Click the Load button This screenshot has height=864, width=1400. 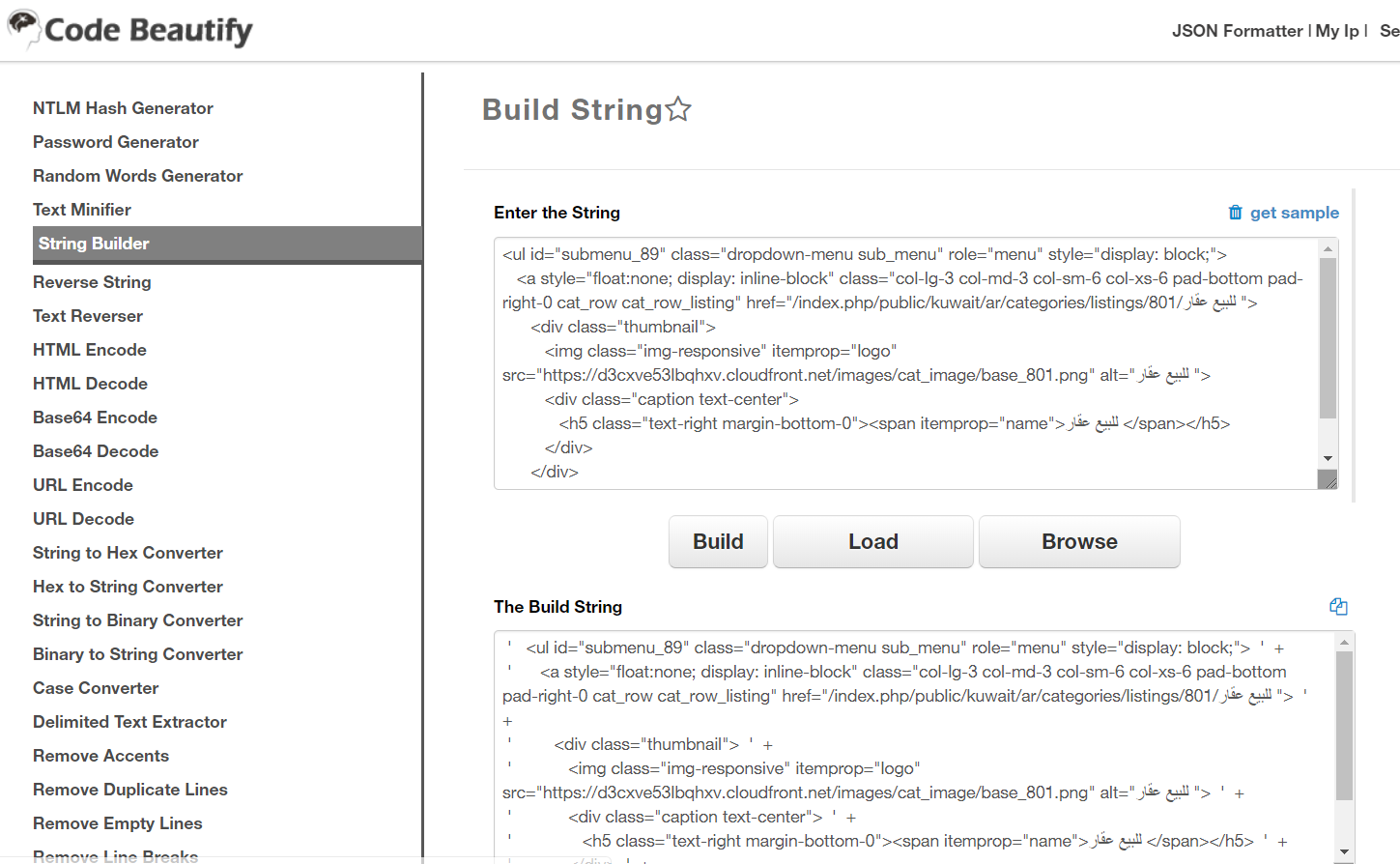pyautogui.click(x=873, y=541)
